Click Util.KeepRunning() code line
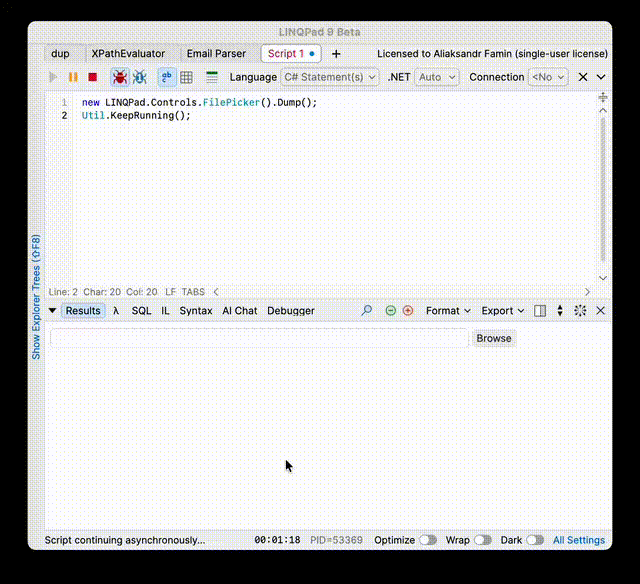Viewport: 640px width, 584px height. [136, 115]
